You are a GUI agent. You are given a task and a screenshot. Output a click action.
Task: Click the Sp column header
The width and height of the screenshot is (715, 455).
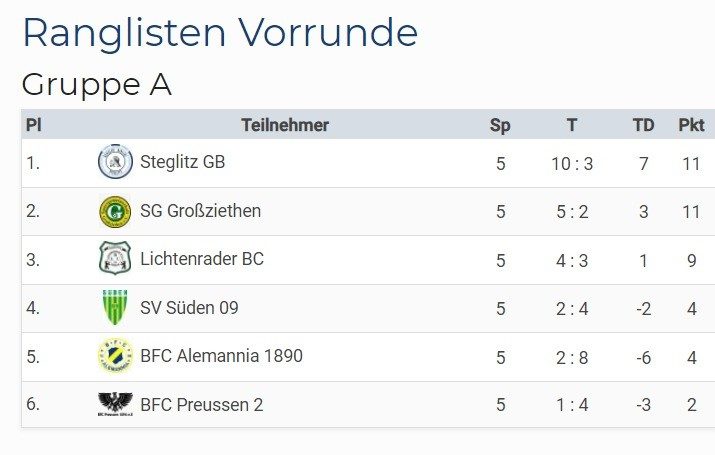coord(500,125)
